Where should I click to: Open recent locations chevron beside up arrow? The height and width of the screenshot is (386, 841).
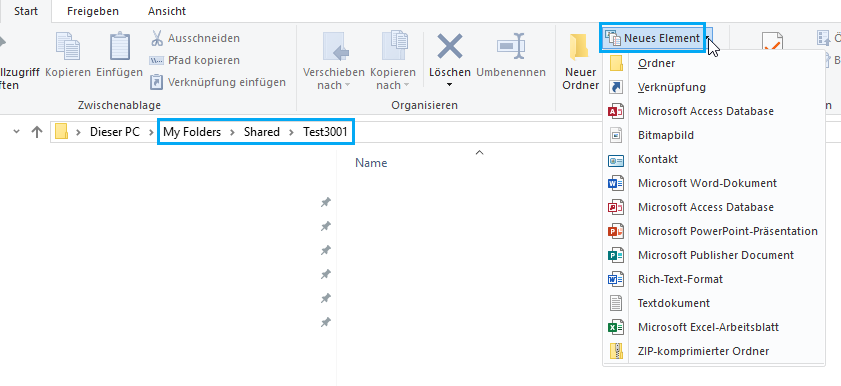point(16,131)
